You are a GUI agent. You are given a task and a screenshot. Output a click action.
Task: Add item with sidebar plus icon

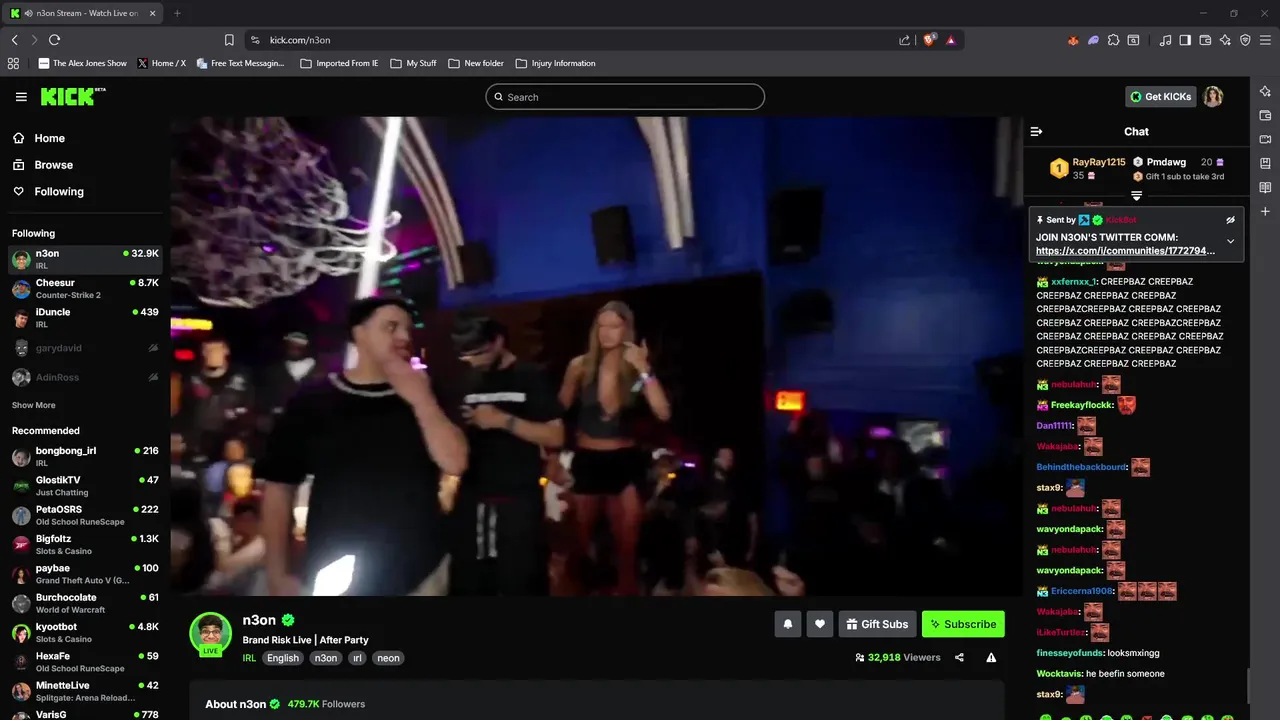pos(1265,211)
